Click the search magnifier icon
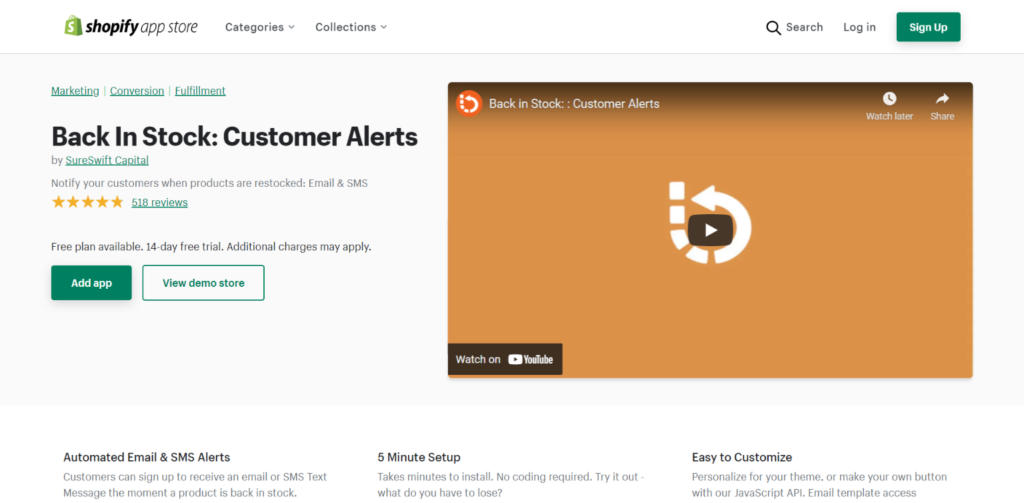 point(773,27)
